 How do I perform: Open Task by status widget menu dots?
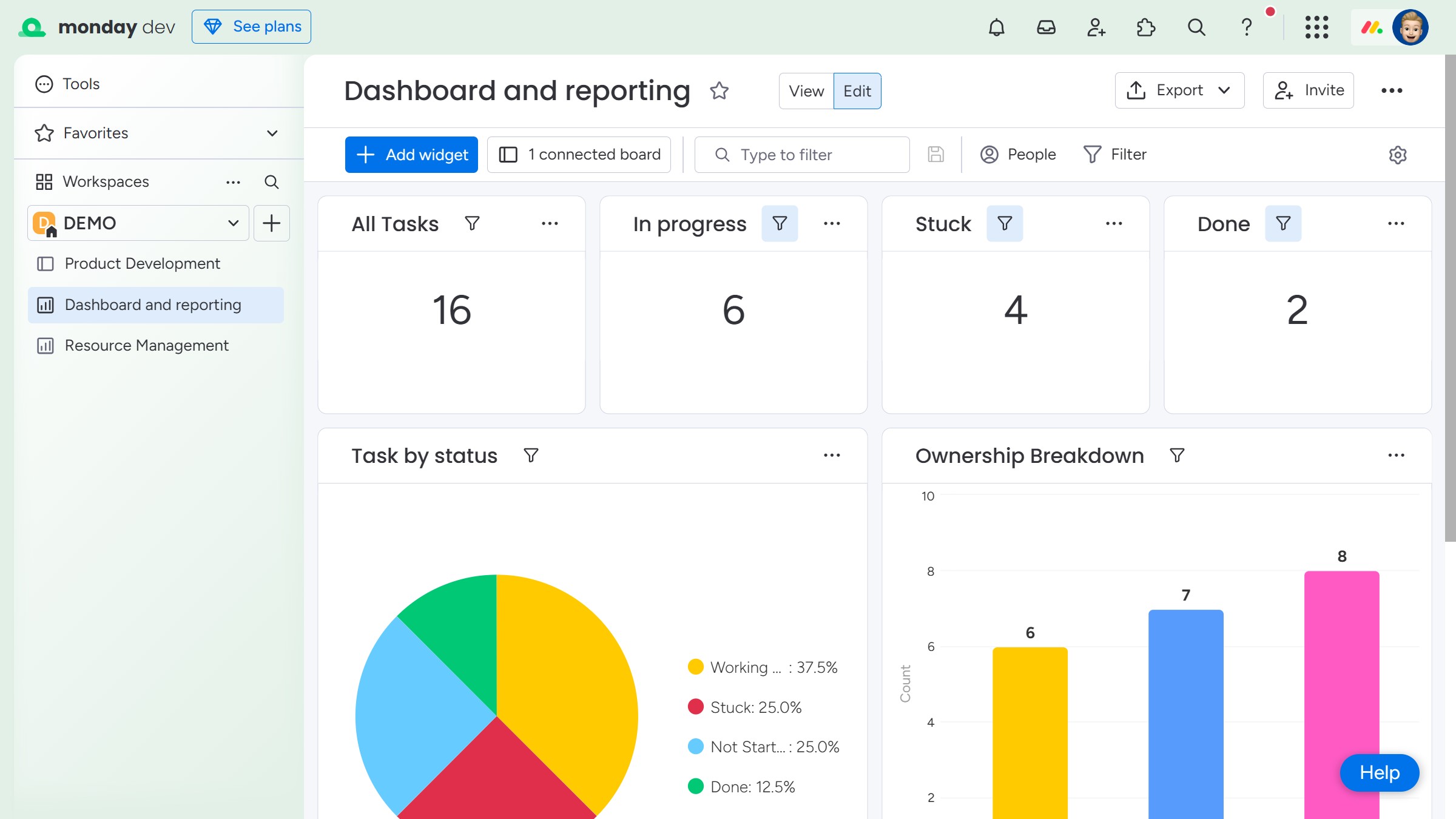pos(832,456)
